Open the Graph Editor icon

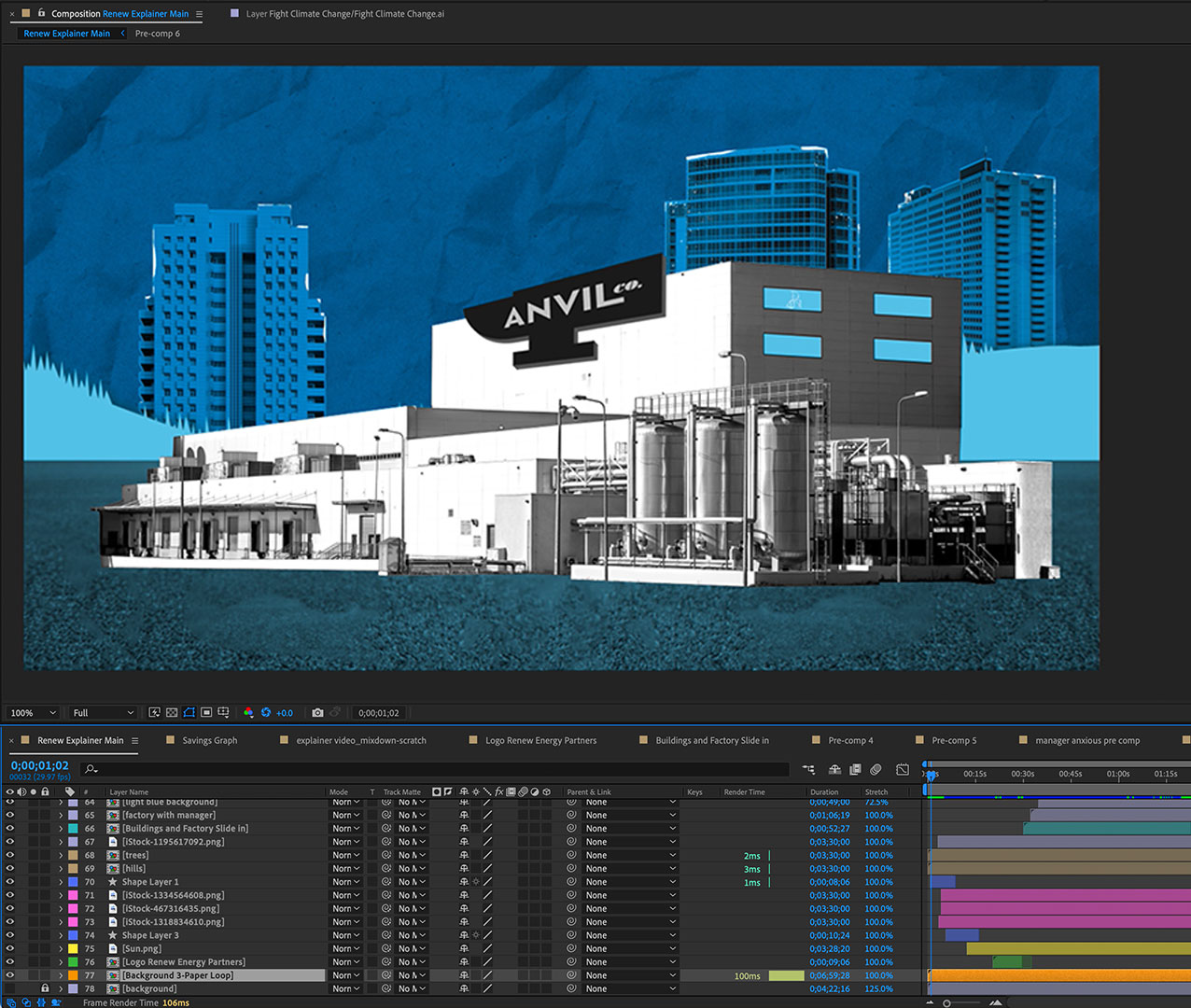[x=903, y=770]
